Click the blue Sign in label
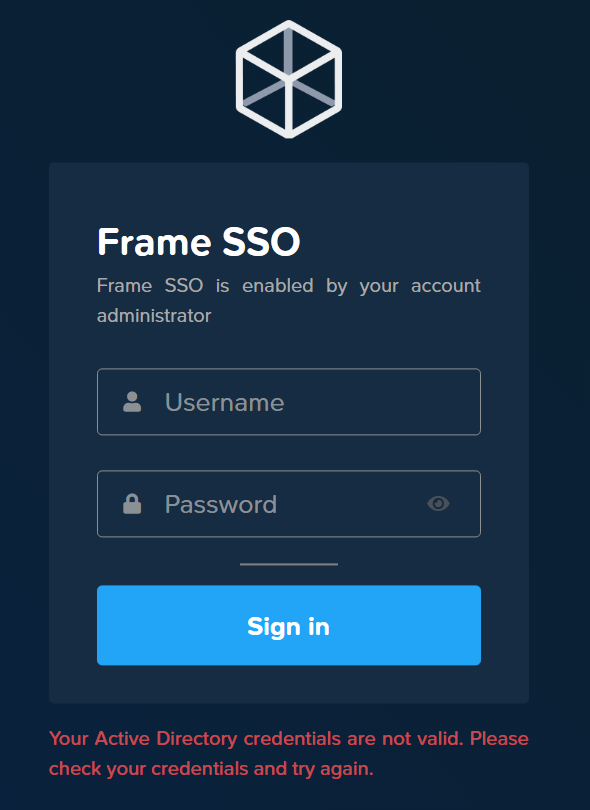Image resolution: width=590 pixels, height=810 pixels. (288, 625)
